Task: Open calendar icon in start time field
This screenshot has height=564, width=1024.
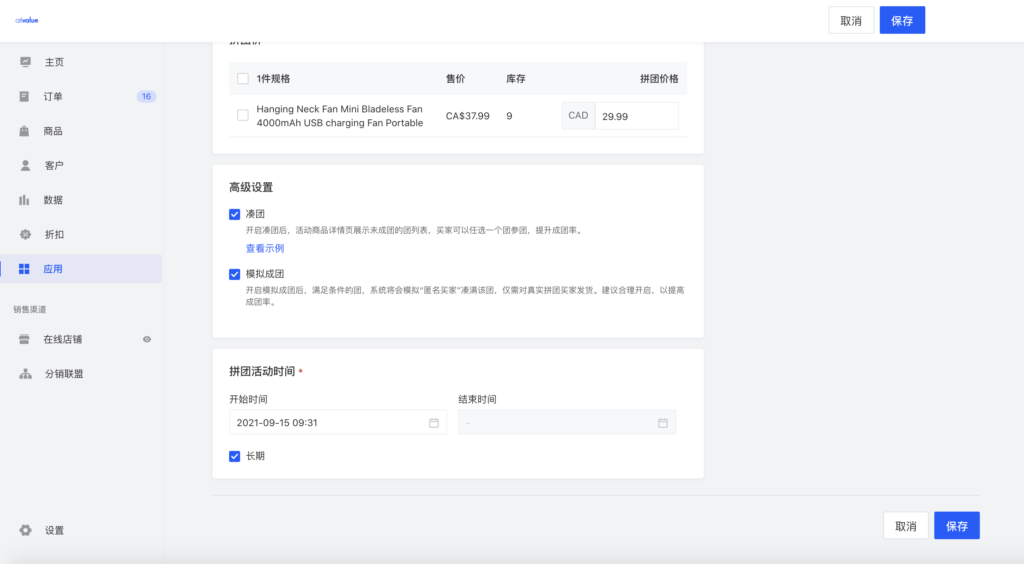Action: click(434, 423)
